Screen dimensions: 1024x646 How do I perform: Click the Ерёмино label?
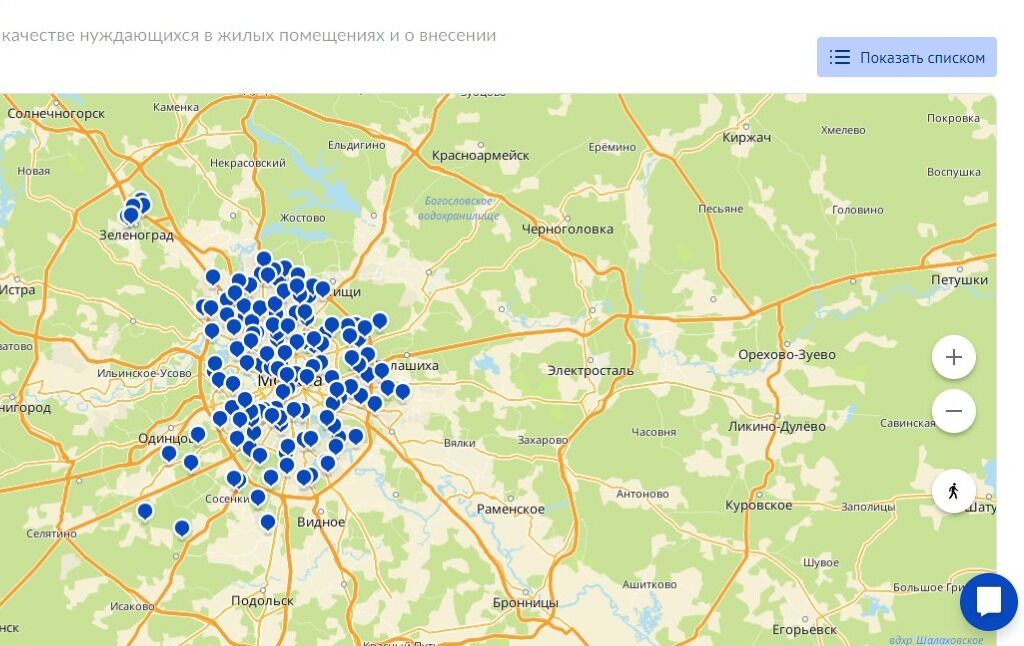click(611, 147)
